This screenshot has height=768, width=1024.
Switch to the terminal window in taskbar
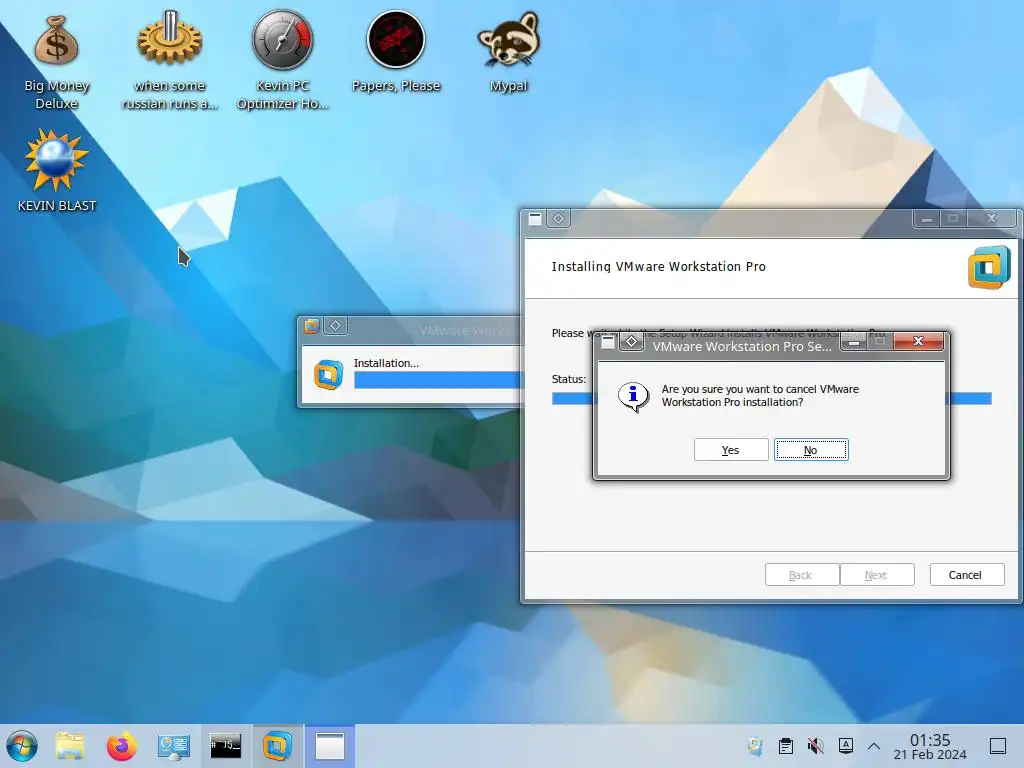click(x=225, y=746)
